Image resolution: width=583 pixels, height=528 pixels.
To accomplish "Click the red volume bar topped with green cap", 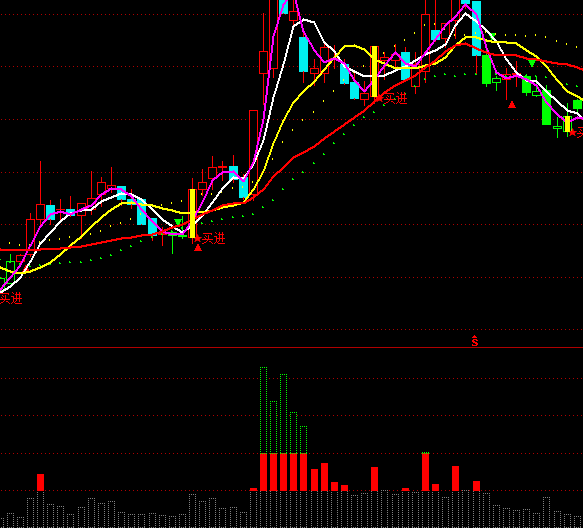I will (425, 471).
